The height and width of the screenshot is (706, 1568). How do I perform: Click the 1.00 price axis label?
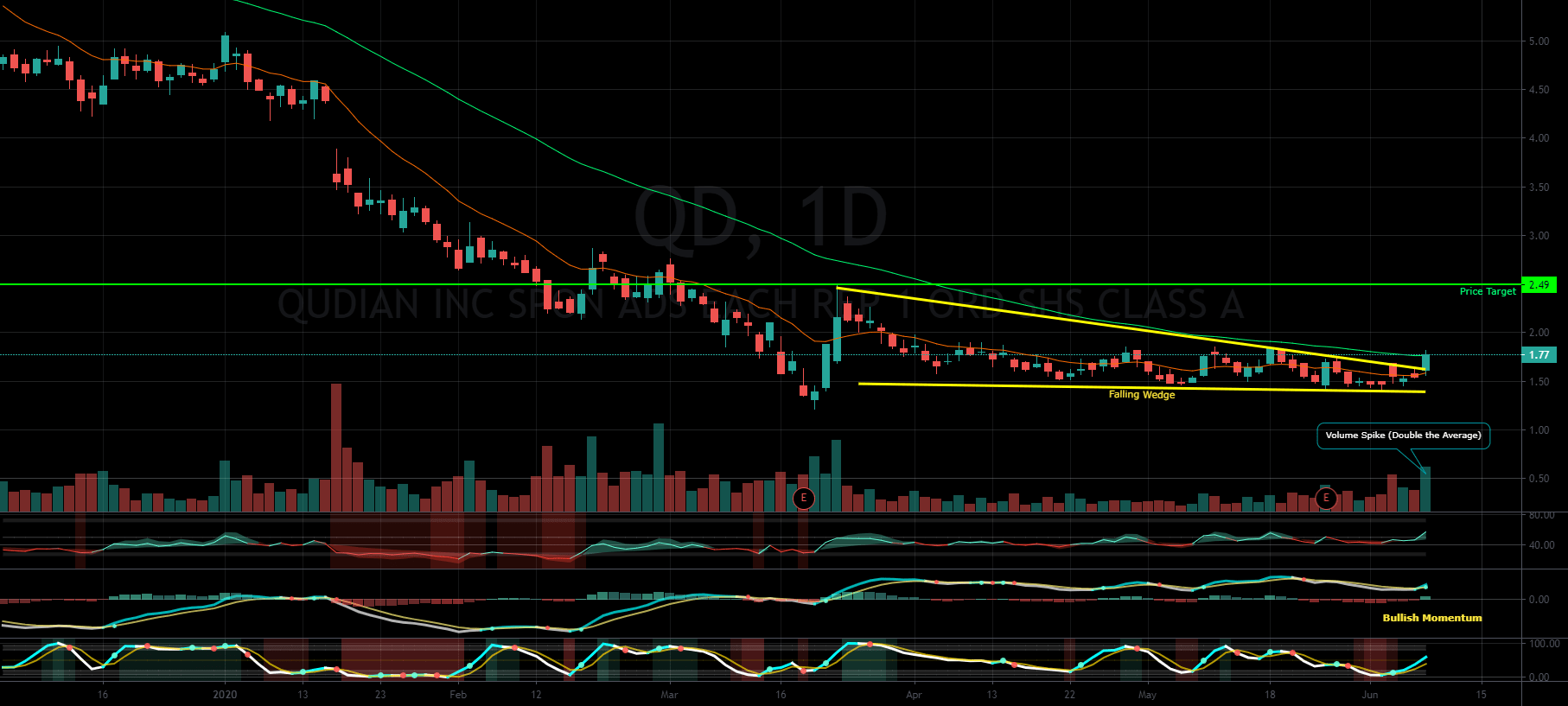point(1539,430)
